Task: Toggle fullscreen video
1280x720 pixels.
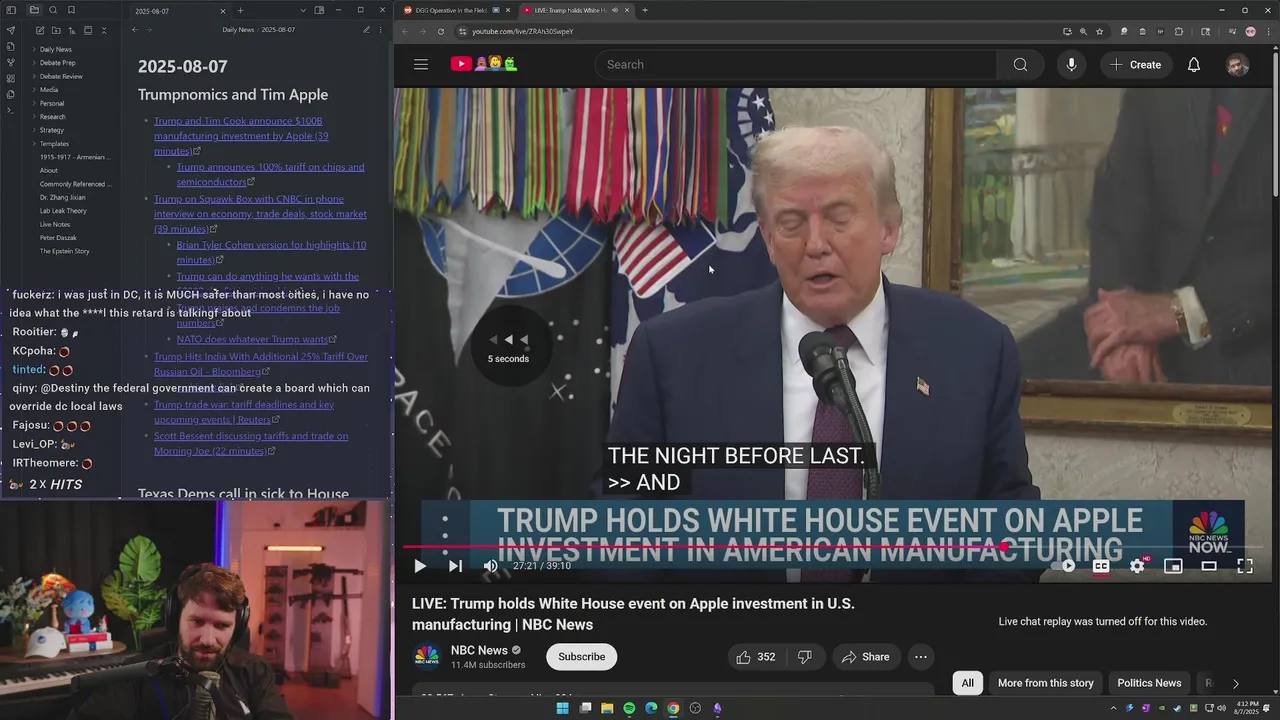Action: pyautogui.click(x=1245, y=566)
